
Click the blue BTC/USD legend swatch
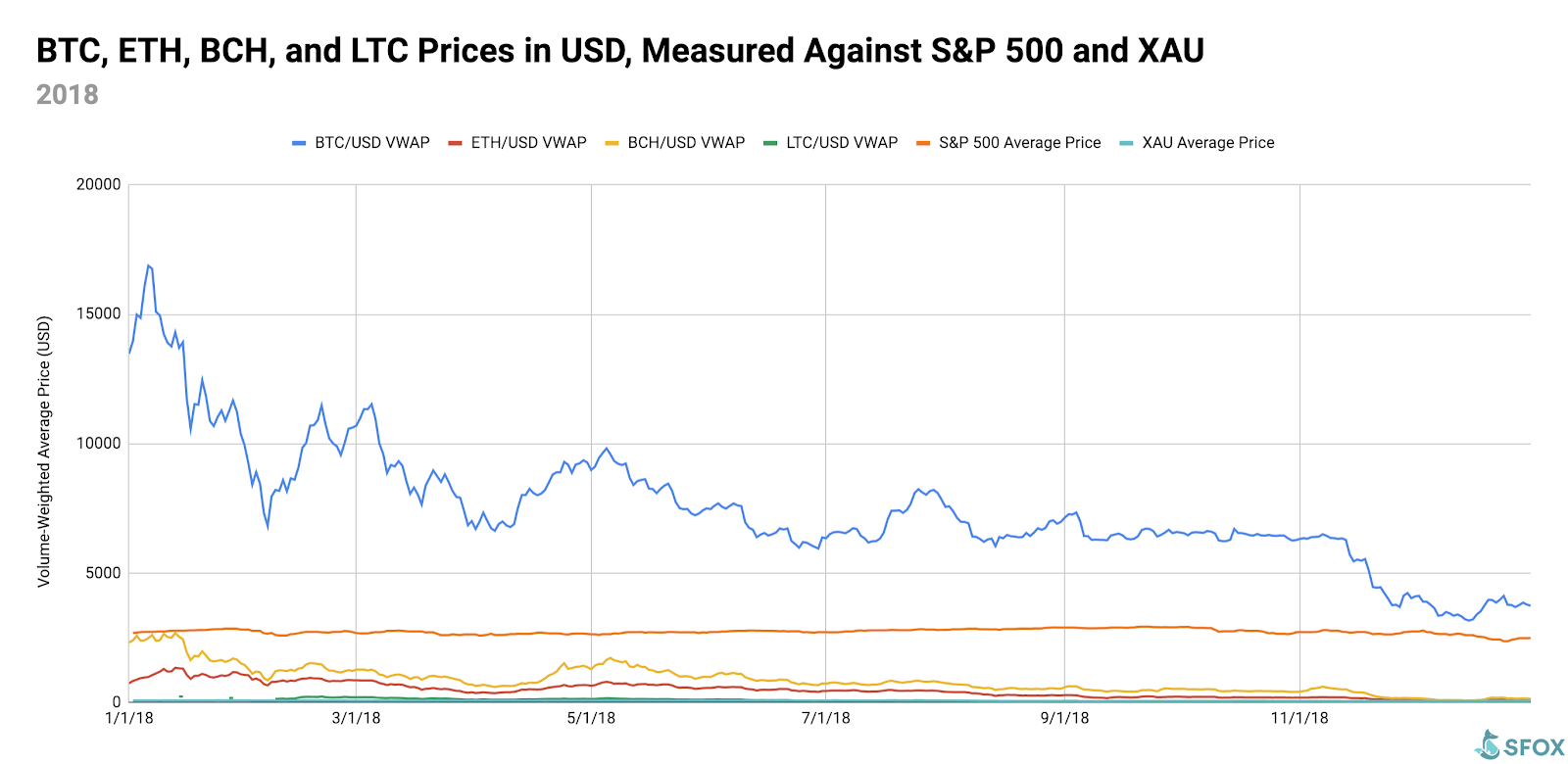(299, 143)
